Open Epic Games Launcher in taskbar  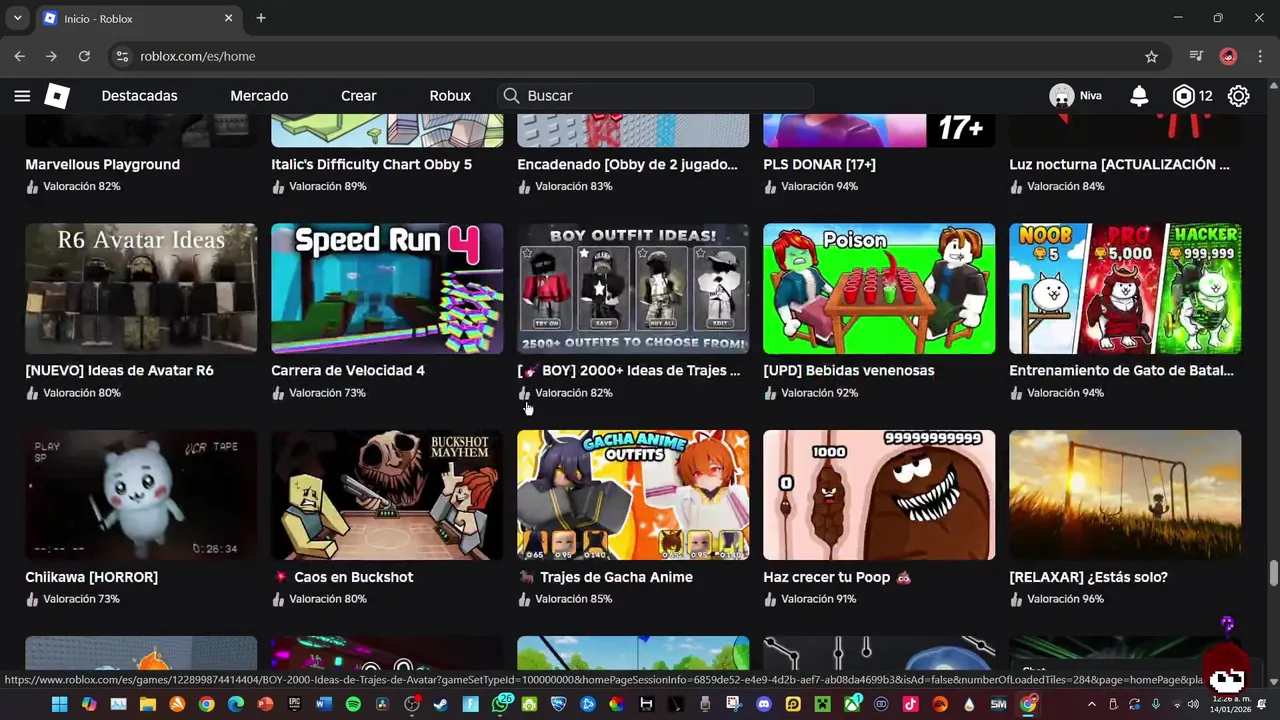(295, 704)
